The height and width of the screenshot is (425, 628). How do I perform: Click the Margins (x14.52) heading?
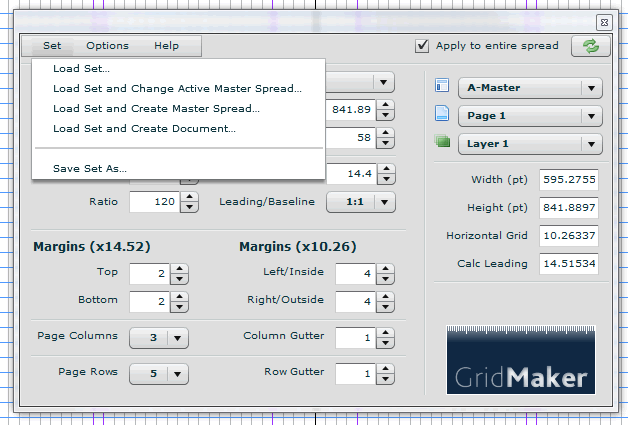coord(92,247)
